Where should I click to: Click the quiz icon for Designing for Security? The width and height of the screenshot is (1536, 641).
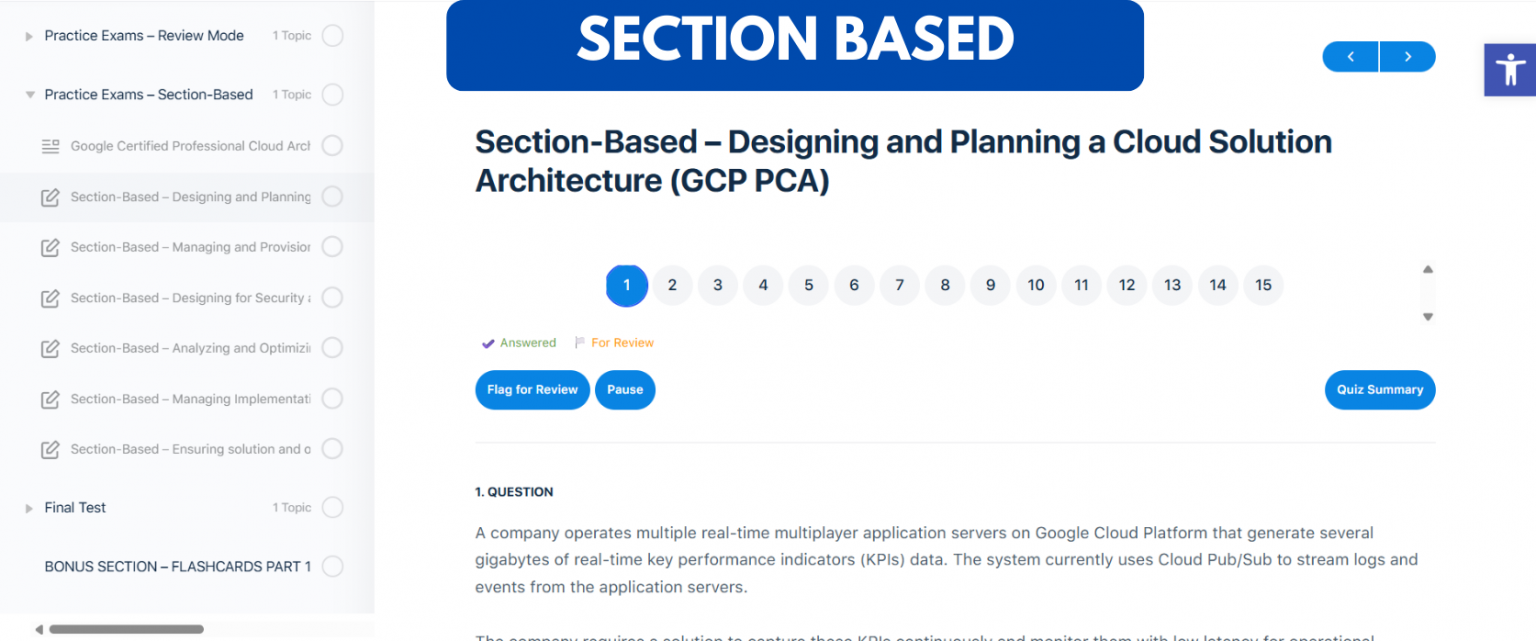coord(50,297)
